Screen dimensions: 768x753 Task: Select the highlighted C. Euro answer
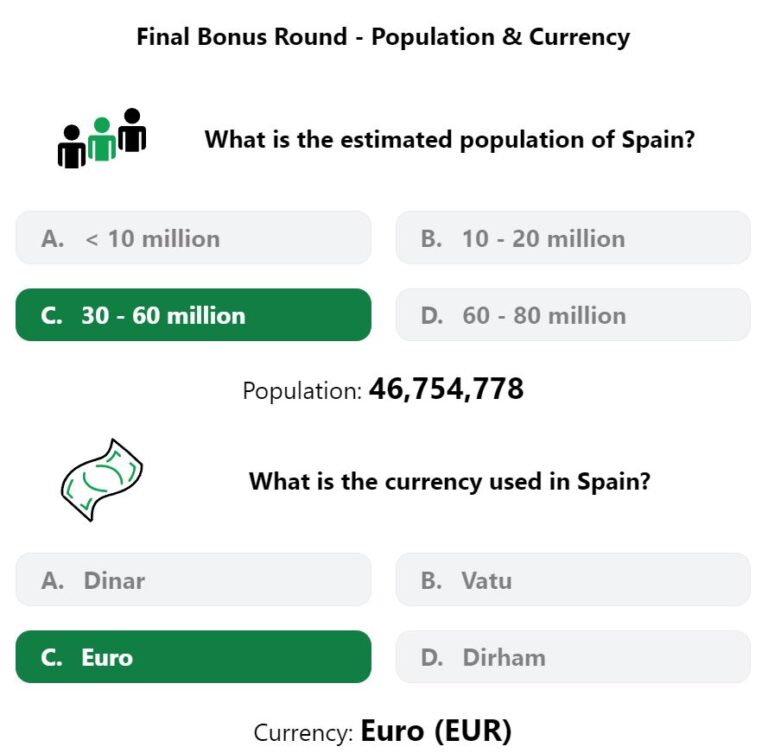pyautogui.click(x=193, y=657)
